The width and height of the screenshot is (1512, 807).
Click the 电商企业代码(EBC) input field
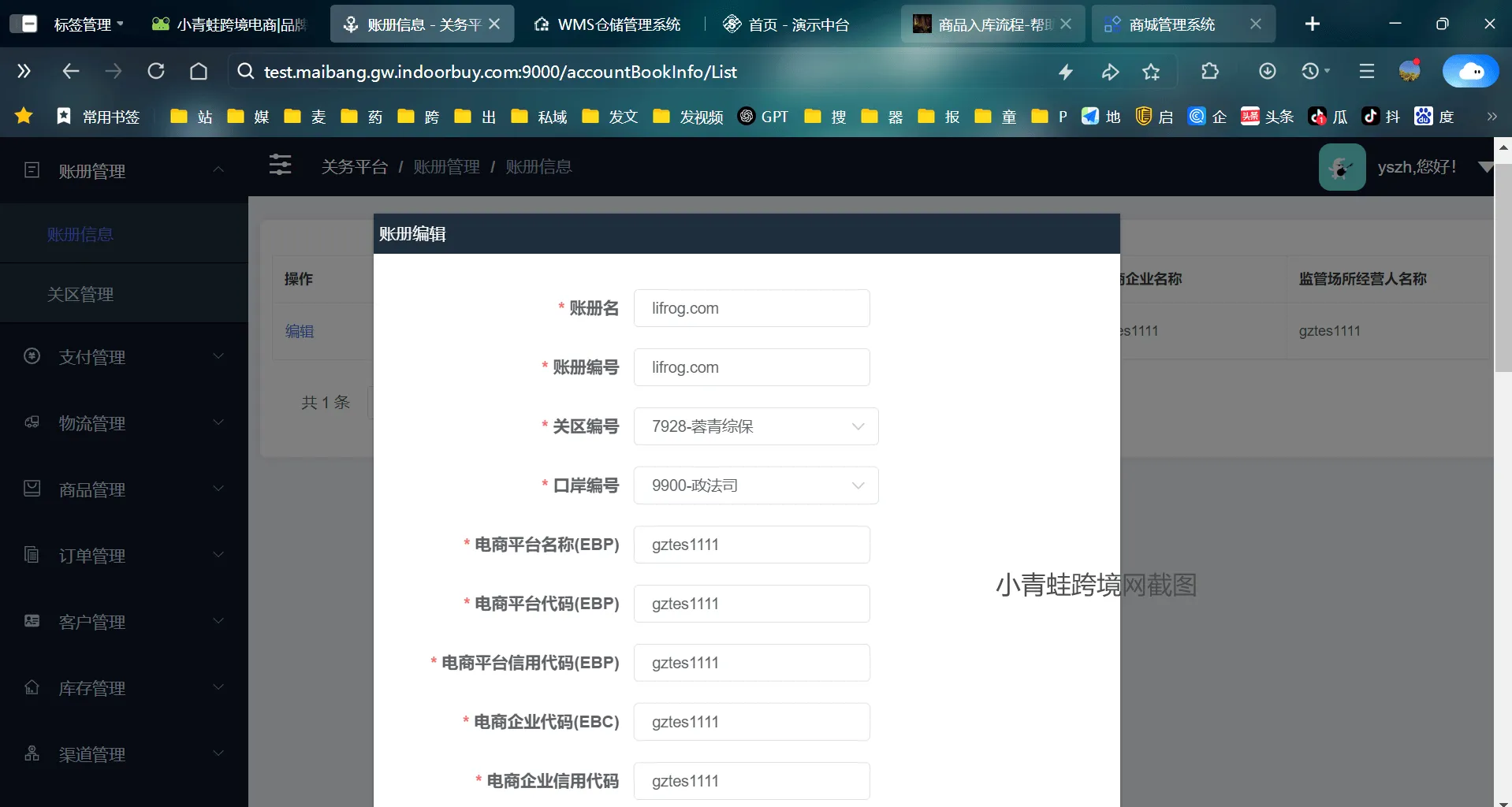coord(751,722)
